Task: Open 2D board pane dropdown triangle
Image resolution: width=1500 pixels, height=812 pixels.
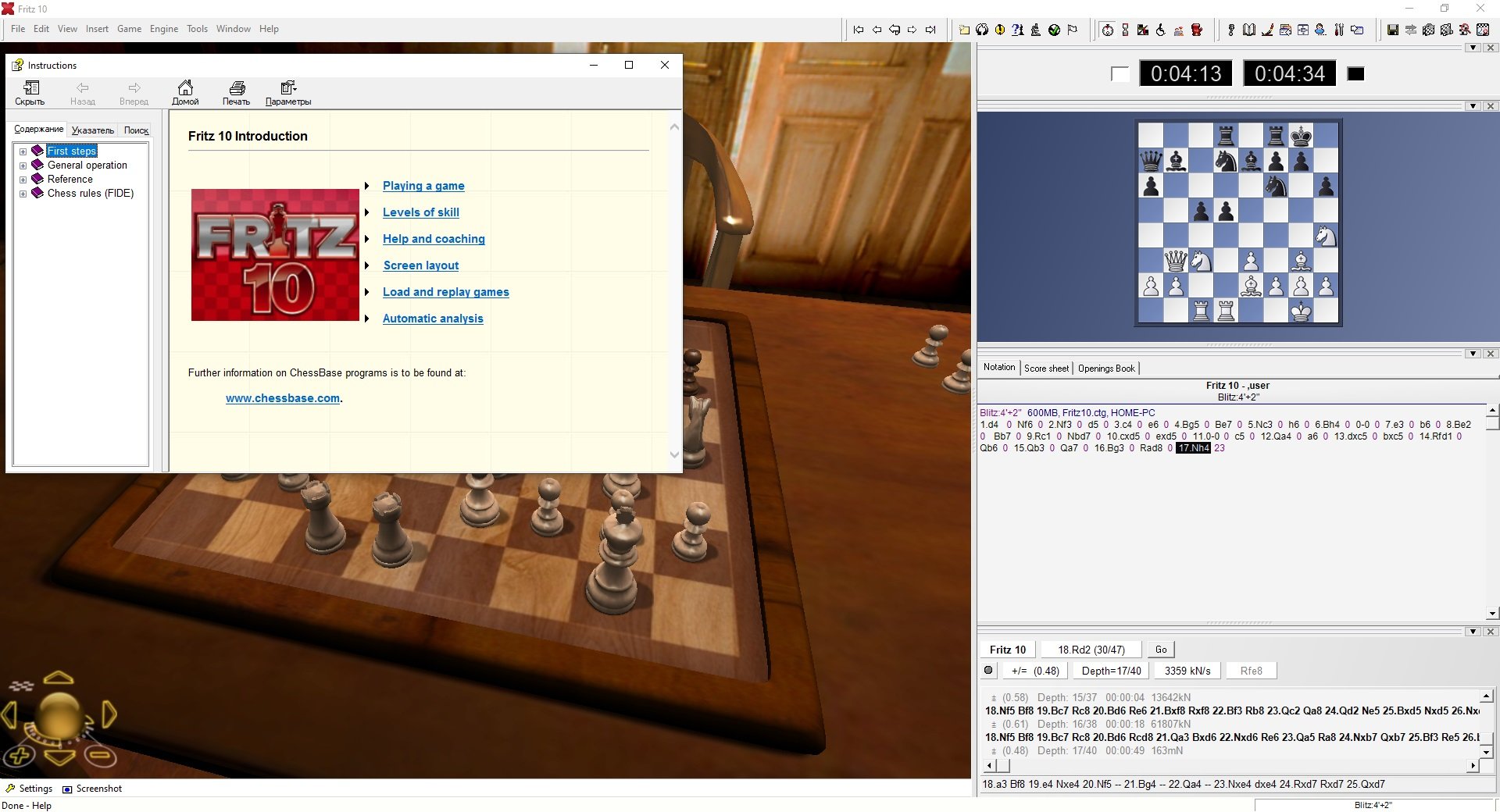Action: 1473,106
